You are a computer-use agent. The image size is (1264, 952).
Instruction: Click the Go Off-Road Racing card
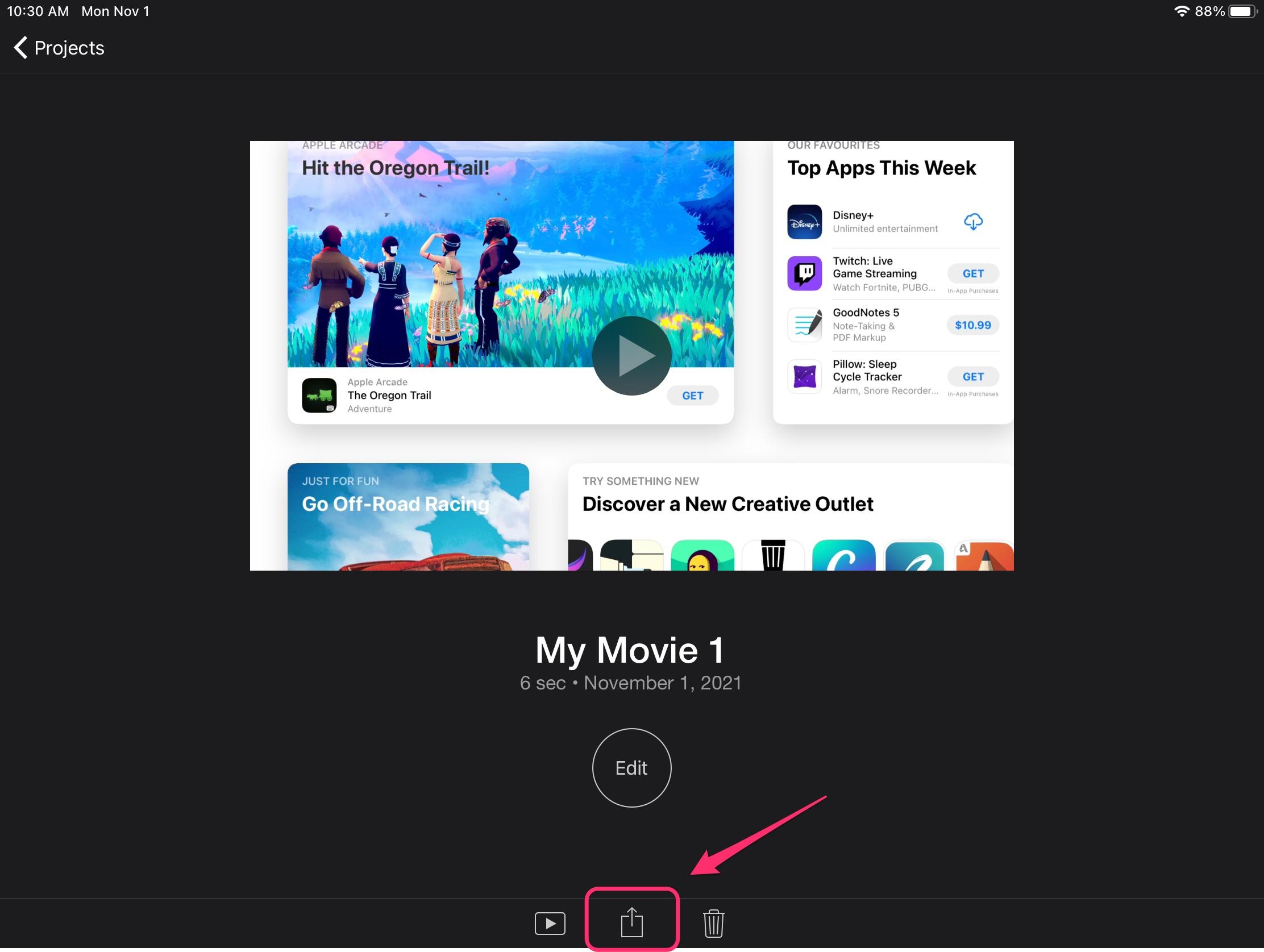[x=408, y=517]
